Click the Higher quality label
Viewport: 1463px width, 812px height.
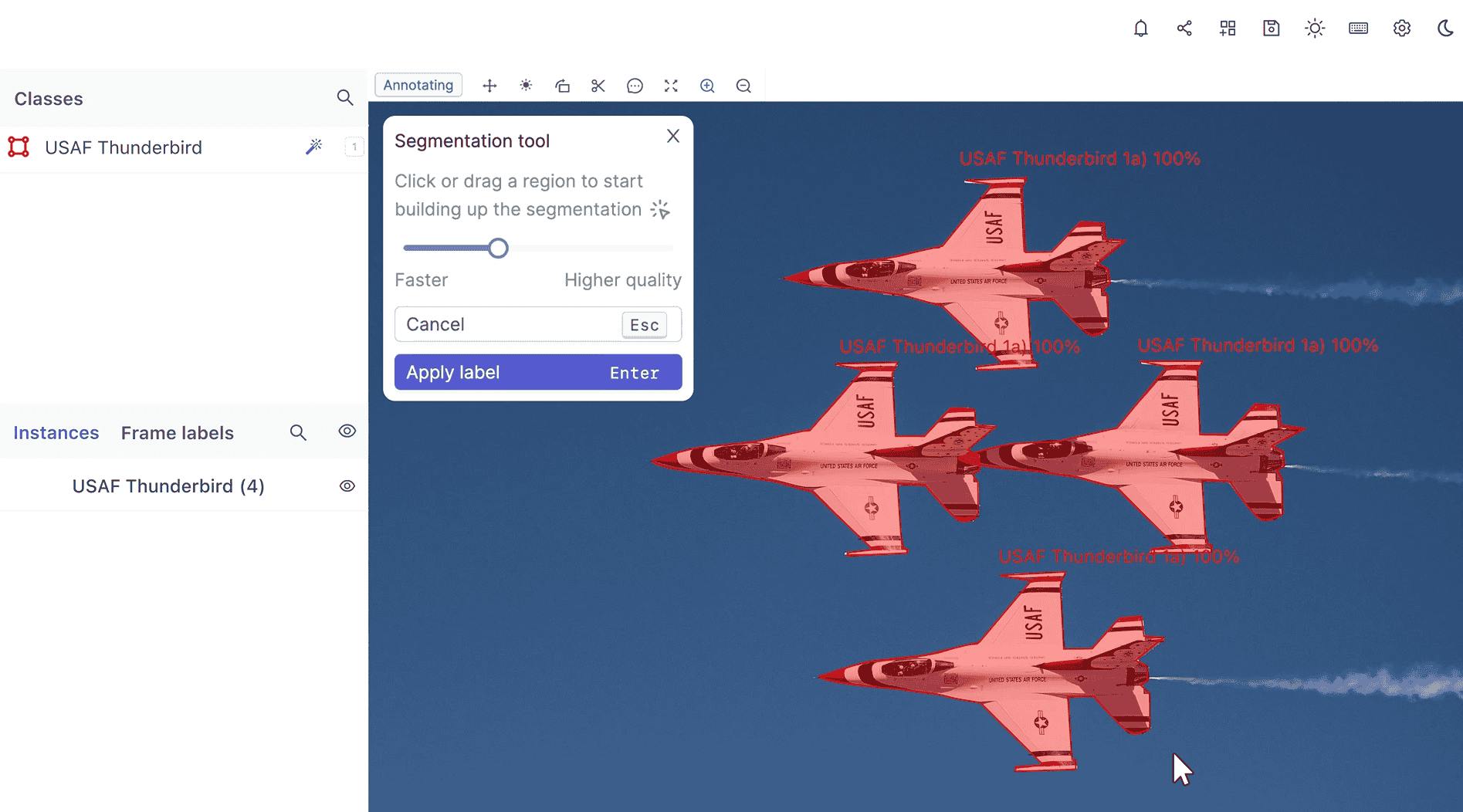coord(623,280)
